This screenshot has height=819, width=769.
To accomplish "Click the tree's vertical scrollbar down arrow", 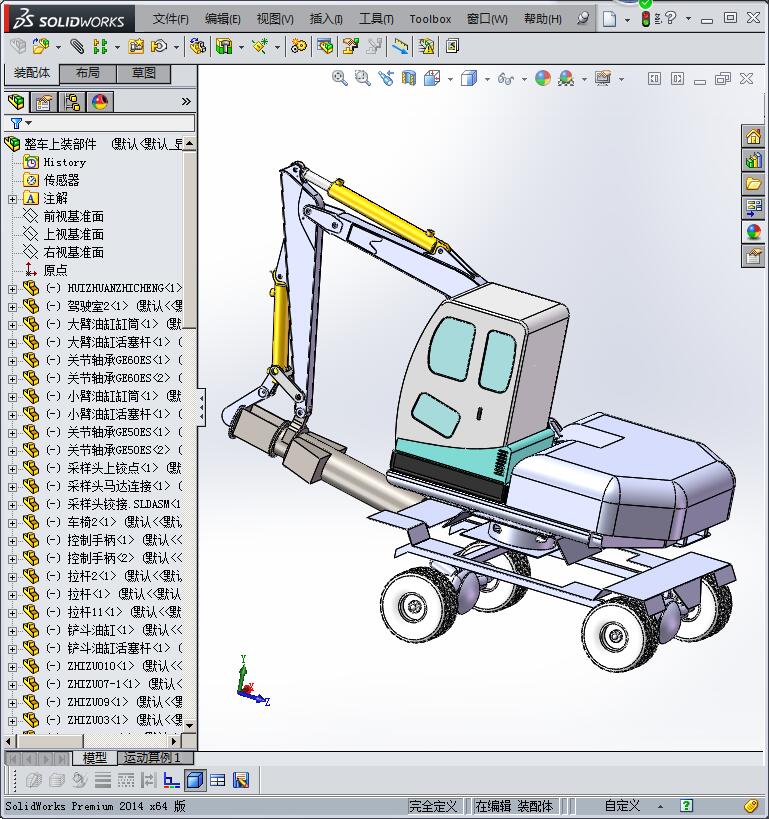I will [190, 726].
